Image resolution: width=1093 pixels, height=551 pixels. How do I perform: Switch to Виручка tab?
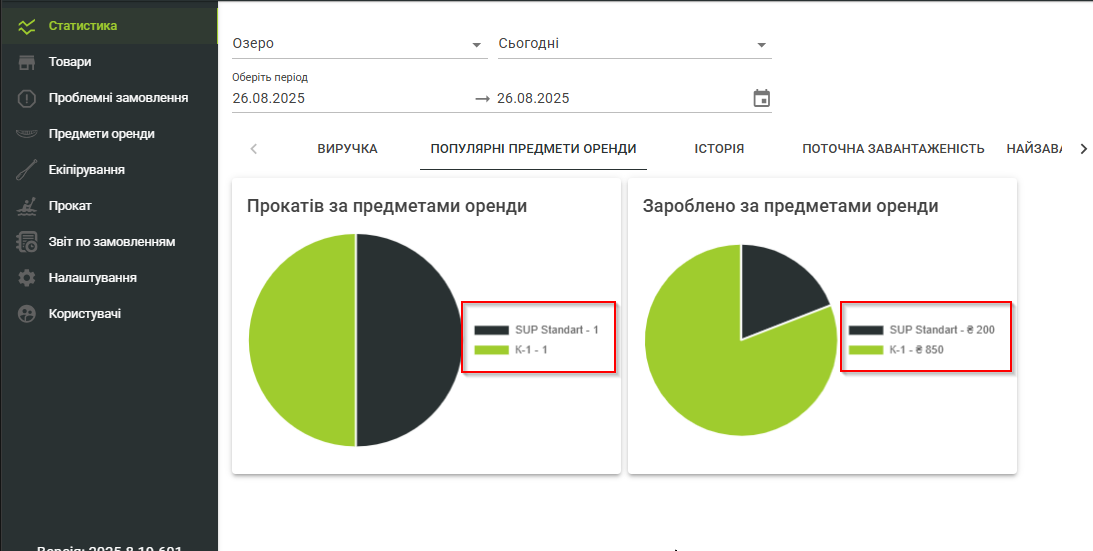coord(347,149)
